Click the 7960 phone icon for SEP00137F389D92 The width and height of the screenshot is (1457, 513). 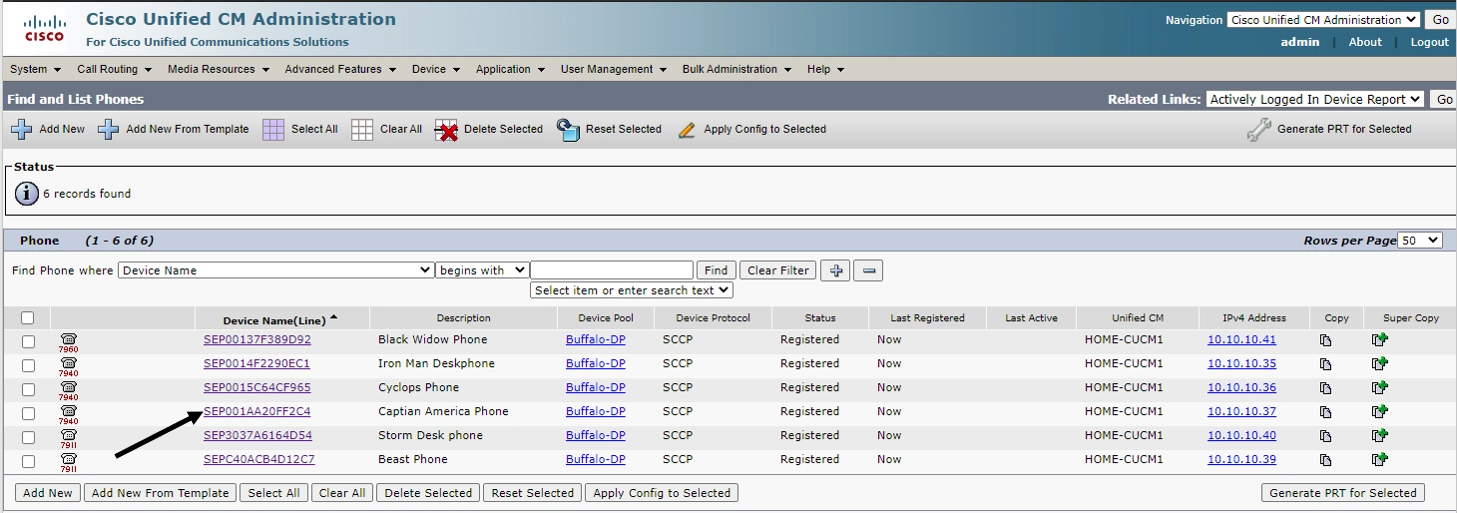tap(68, 343)
